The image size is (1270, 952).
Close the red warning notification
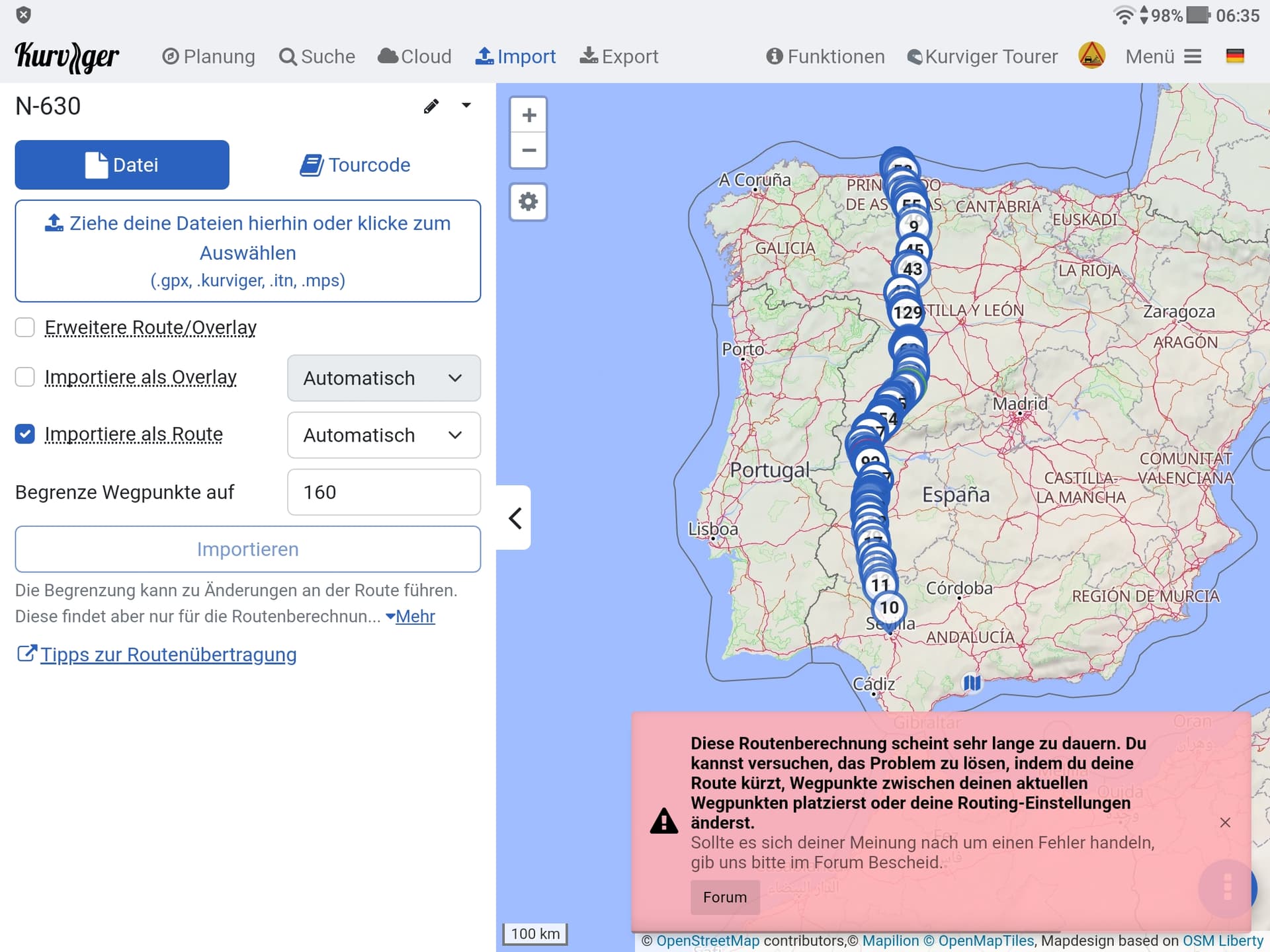(x=1225, y=822)
